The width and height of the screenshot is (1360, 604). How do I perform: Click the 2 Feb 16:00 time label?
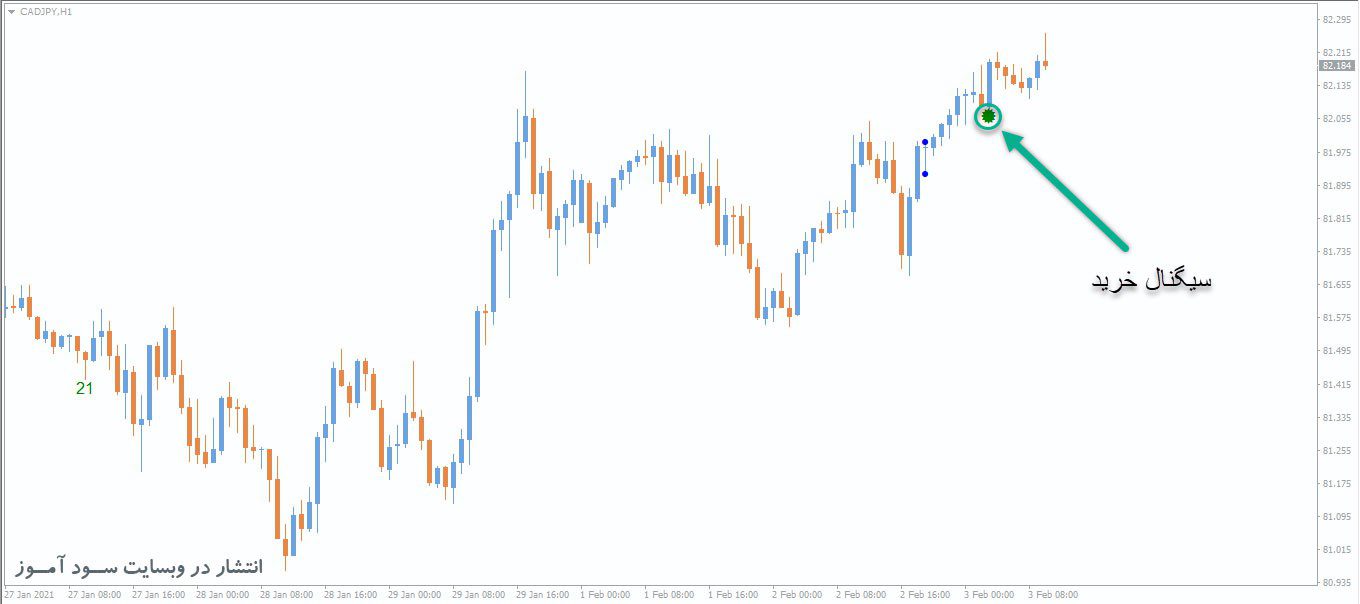[925, 594]
